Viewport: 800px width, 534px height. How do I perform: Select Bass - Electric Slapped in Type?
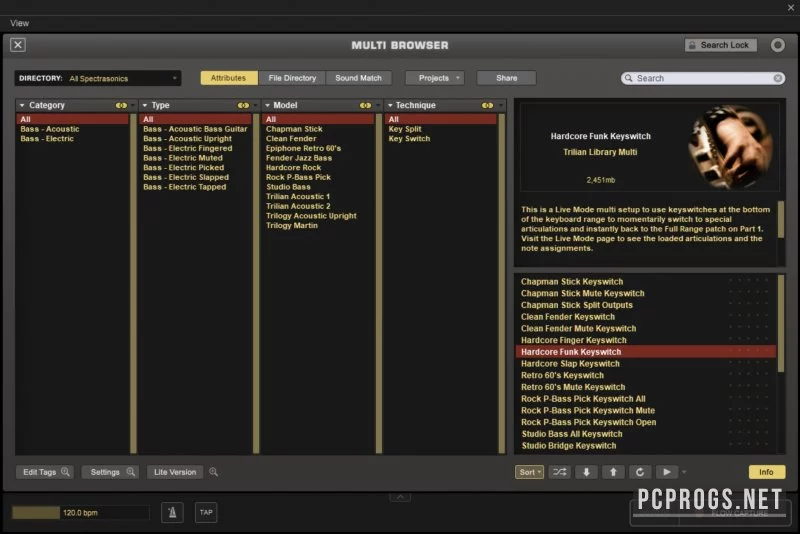pos(186,177)
